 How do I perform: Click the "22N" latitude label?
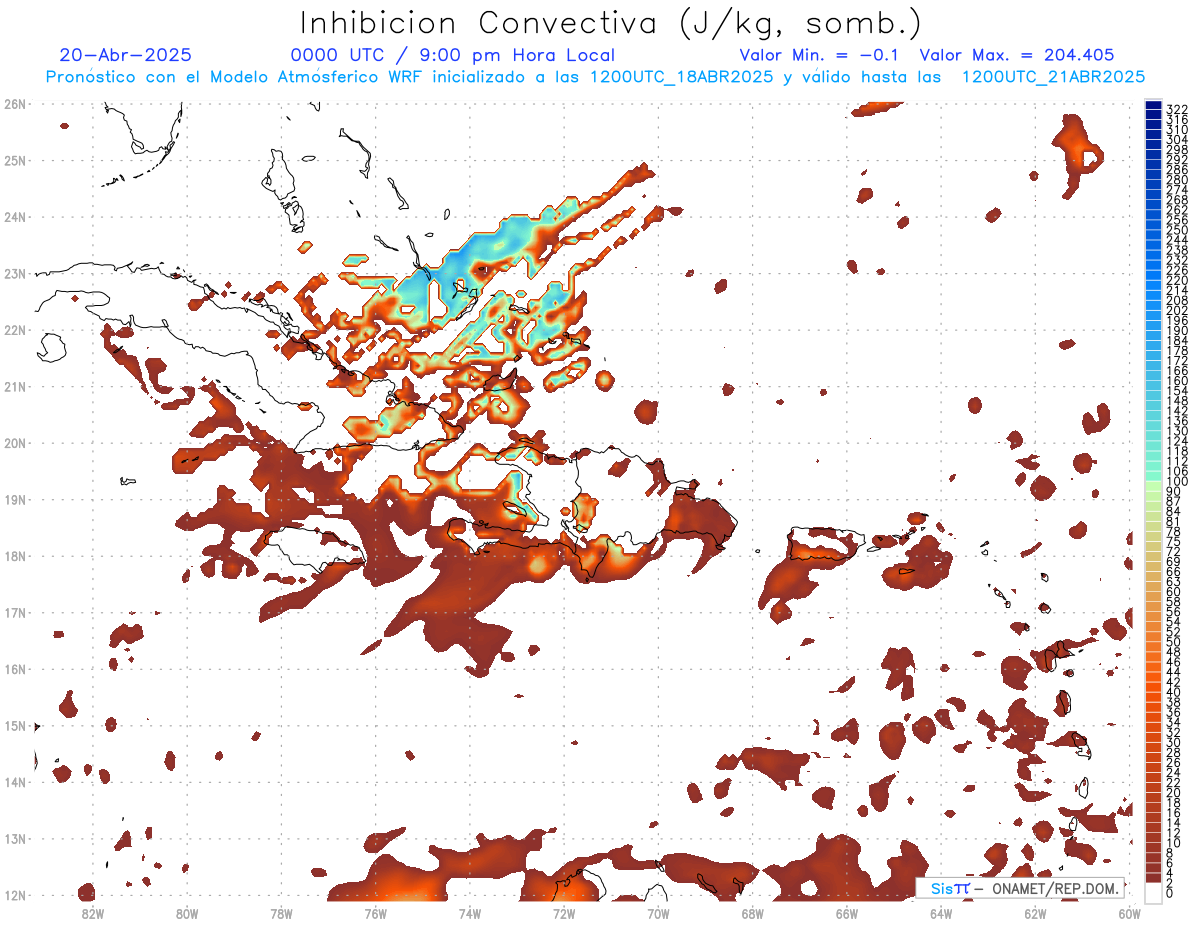point(14,330)
